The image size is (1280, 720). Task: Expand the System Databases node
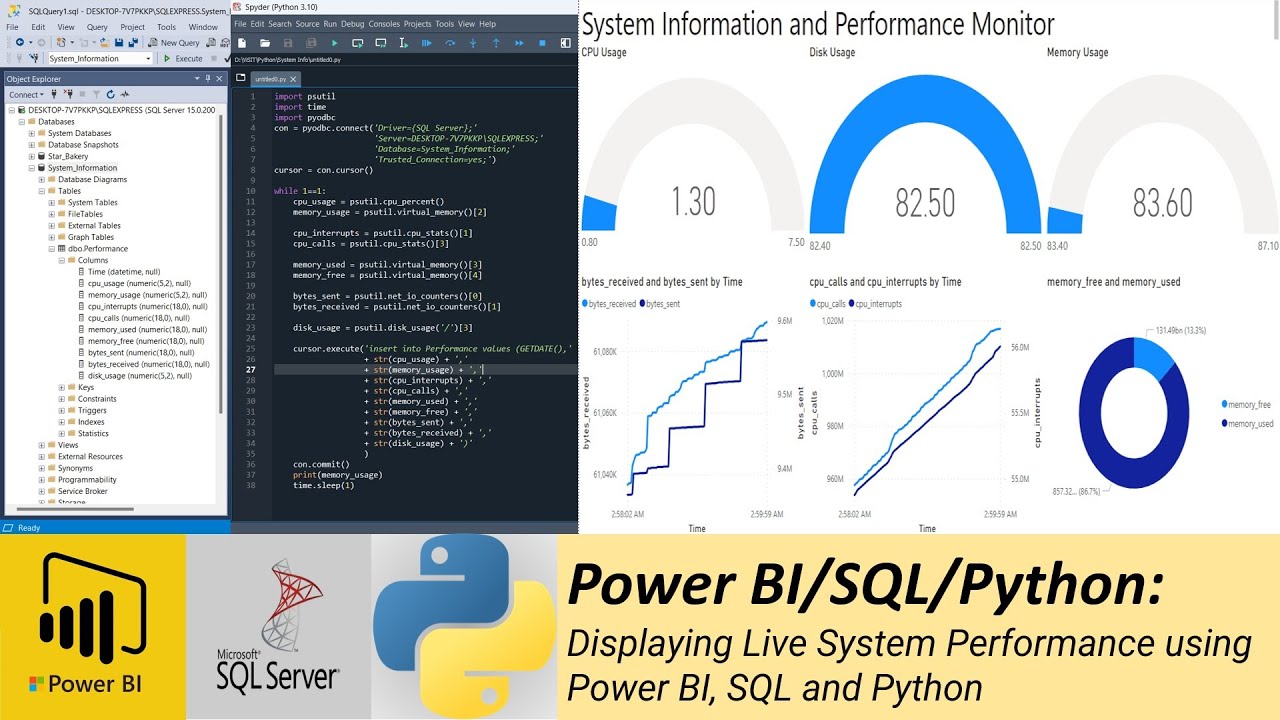coord(32,133)
